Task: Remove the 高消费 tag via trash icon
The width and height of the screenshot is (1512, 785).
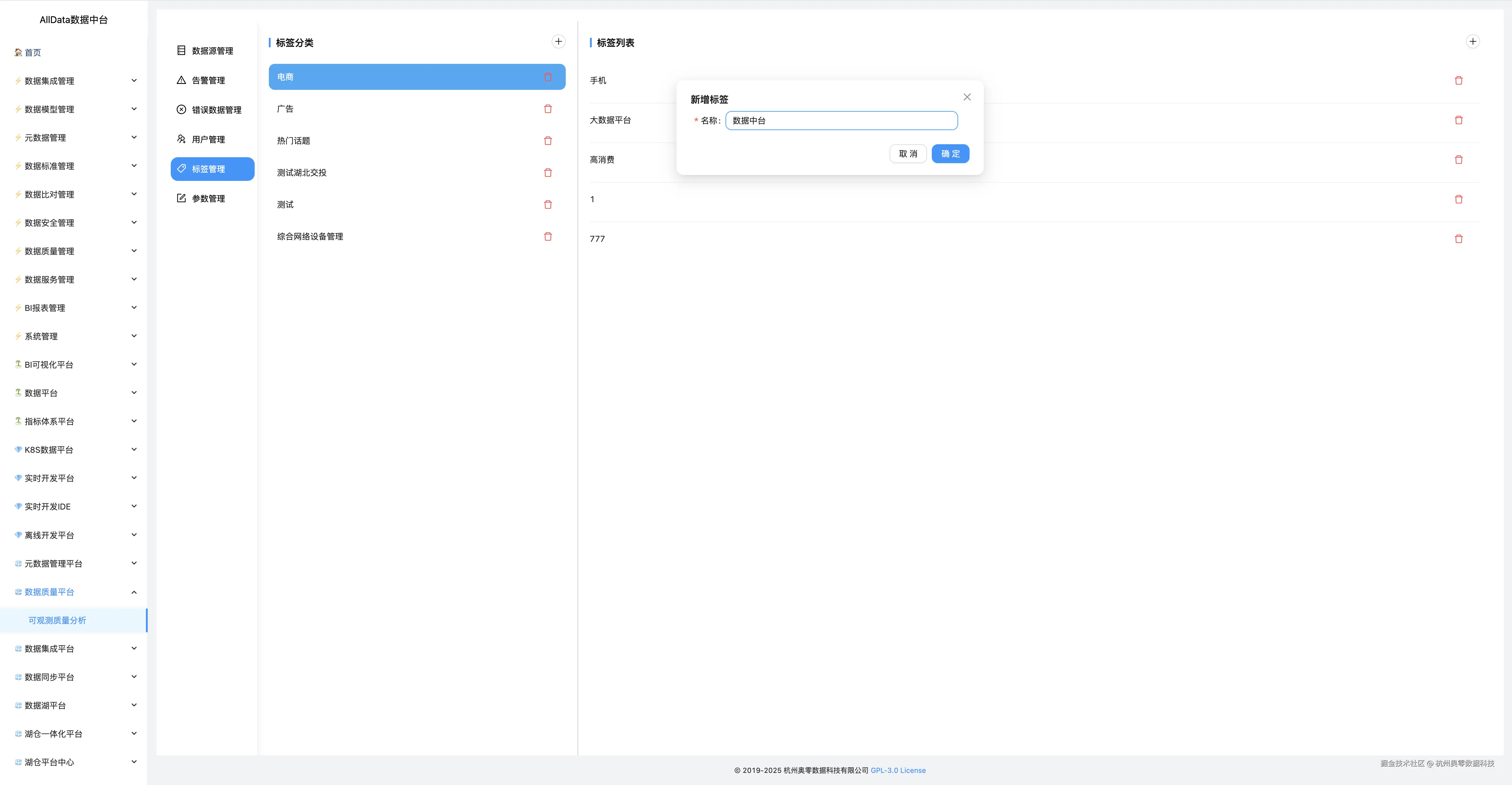Action: point(1458,160)
